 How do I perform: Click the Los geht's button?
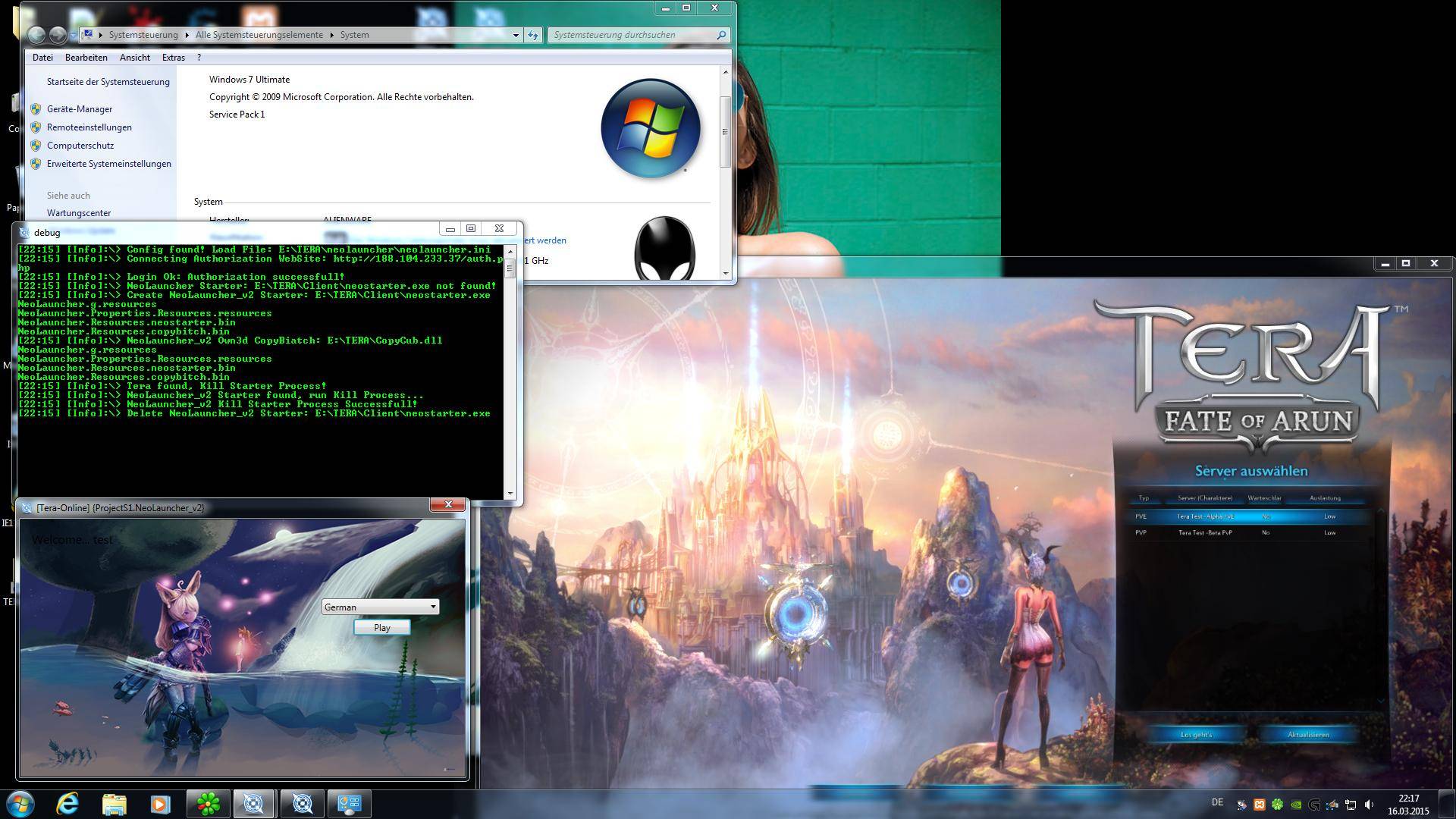click(1197, 734)
